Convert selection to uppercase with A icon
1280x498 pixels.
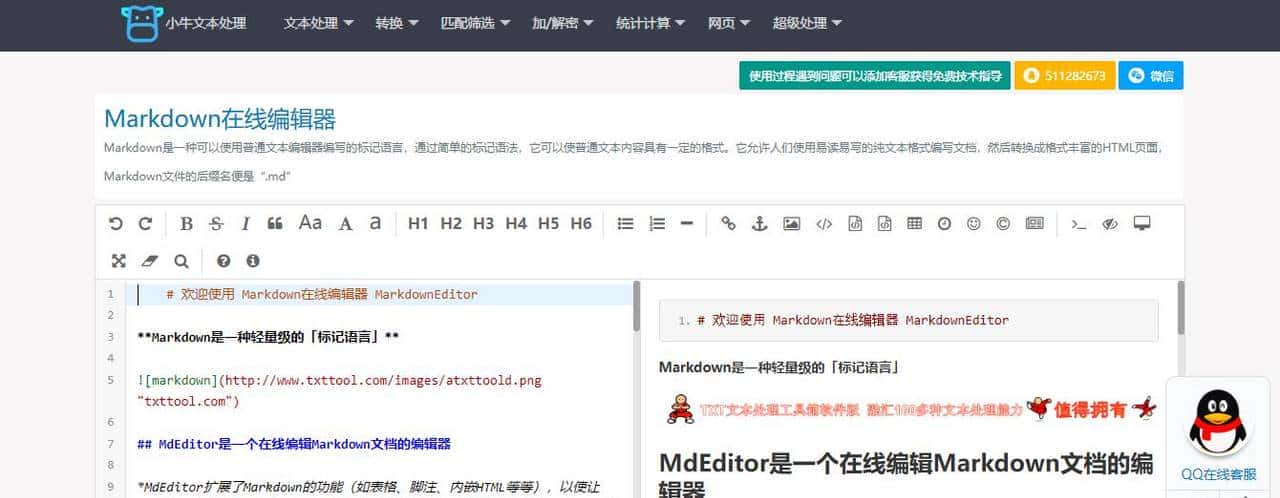pyautogui.click(x=346, y=224)
